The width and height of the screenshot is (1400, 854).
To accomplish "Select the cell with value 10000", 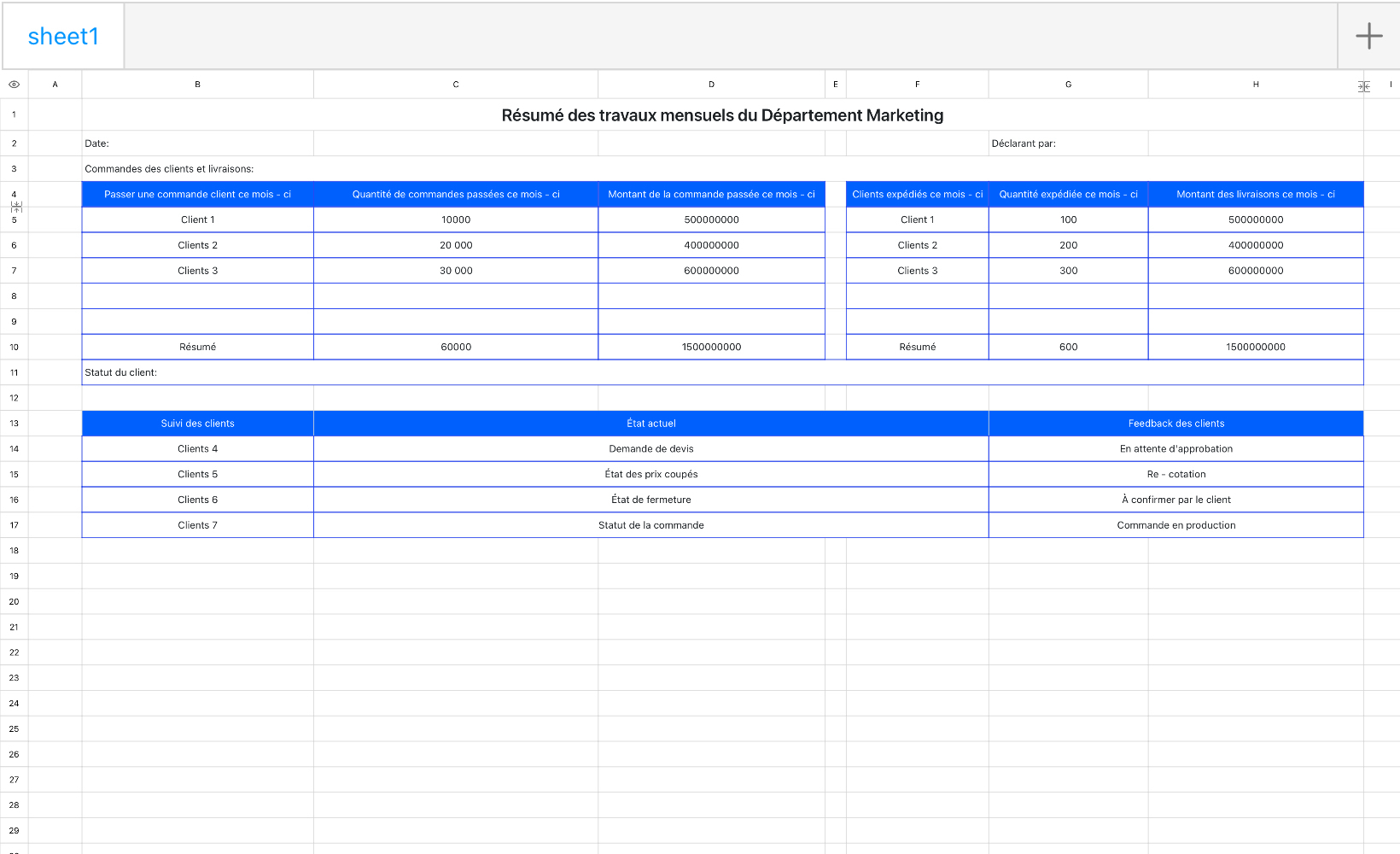I will 456,219.
